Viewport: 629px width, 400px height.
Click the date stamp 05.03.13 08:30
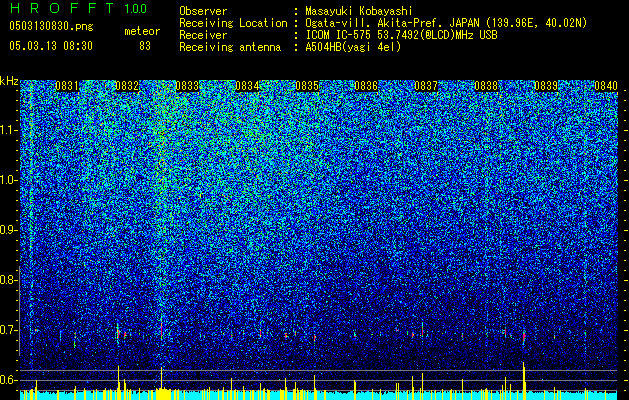pyautogui.click(x=51, y=46)
